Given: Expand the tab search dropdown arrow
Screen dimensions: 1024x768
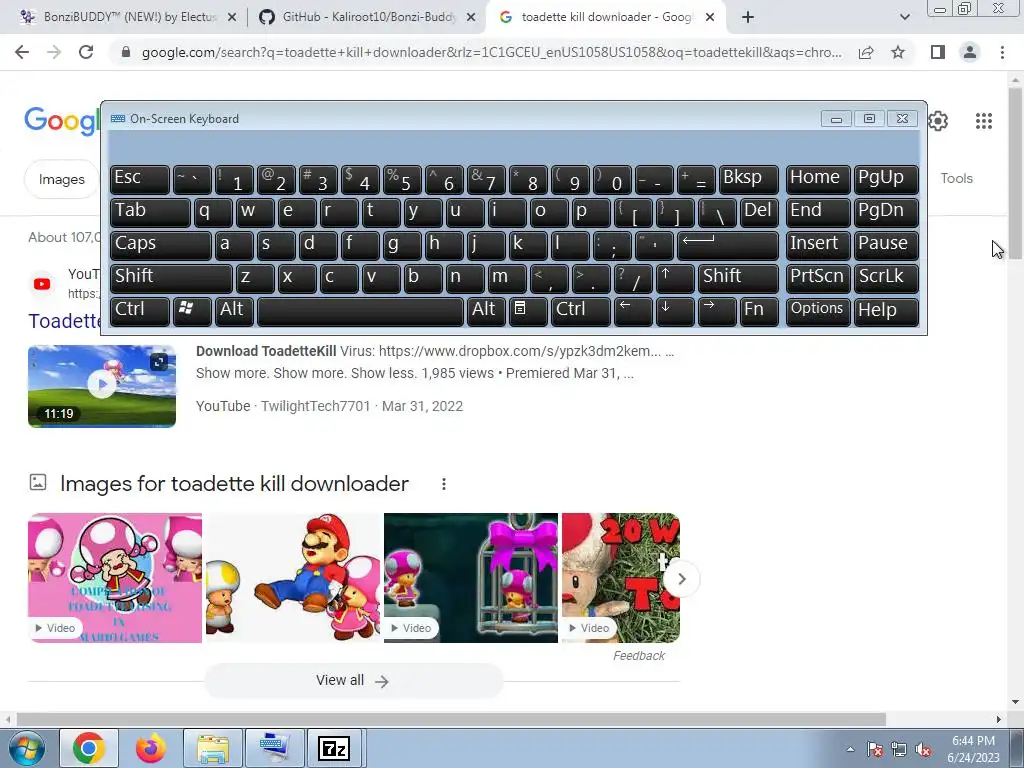Looking at the screenshot, I should click(904, 18).
